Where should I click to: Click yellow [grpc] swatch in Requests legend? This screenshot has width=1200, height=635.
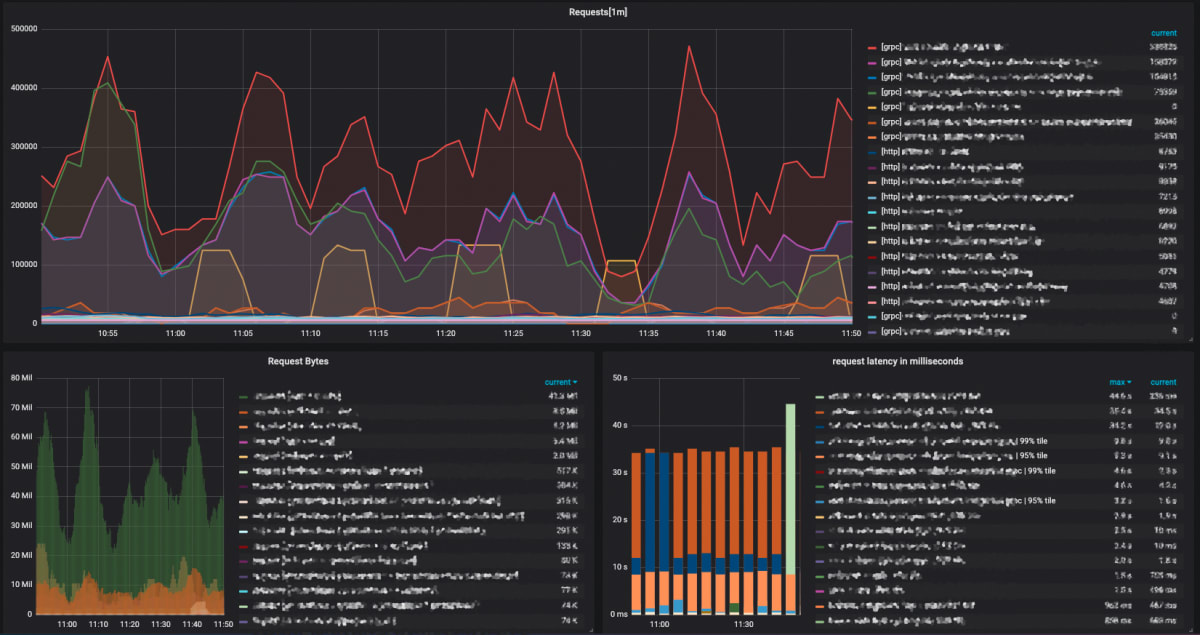(872, 106)
